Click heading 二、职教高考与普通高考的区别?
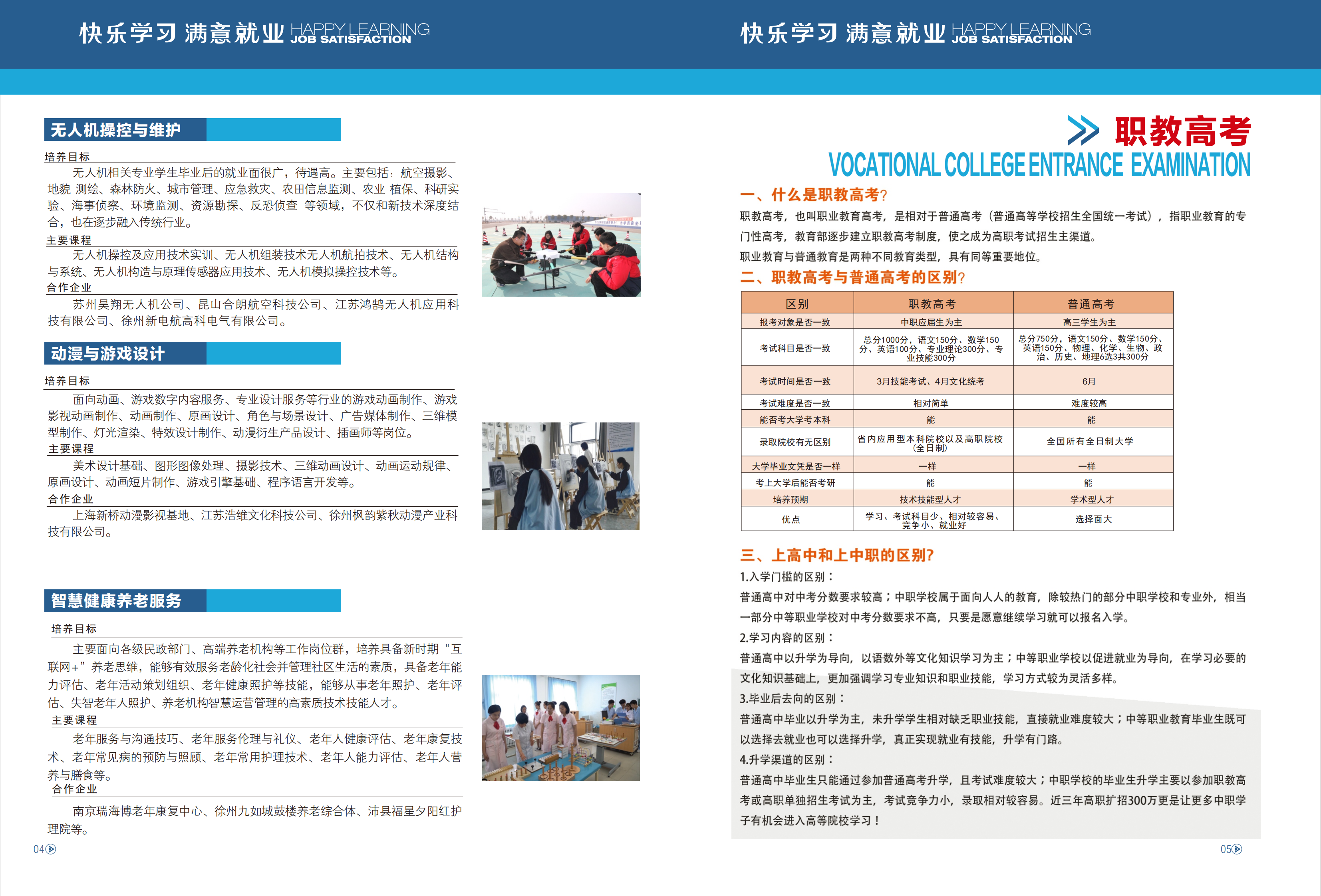 tap(852, 277)
